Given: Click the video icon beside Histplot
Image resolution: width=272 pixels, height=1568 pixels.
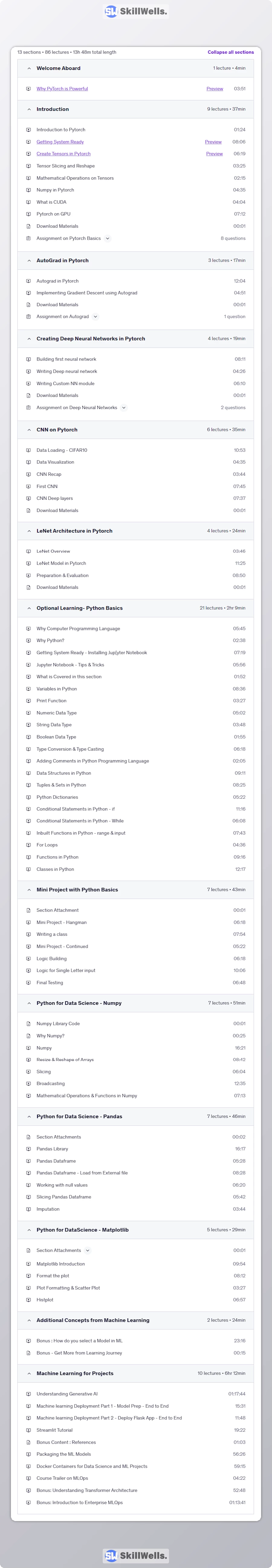Looking at the screenshot, I should 29,1300.
